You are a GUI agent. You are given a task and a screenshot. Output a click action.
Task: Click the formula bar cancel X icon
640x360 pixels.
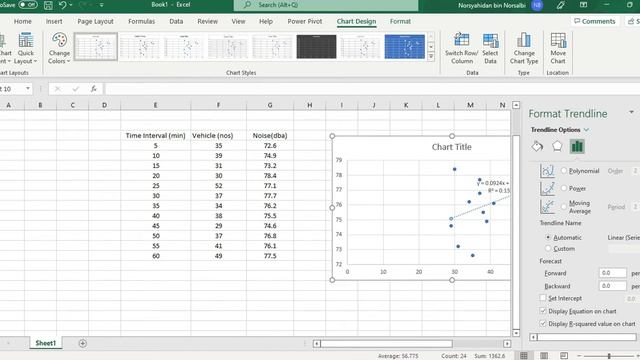click(x=58, y=89)
